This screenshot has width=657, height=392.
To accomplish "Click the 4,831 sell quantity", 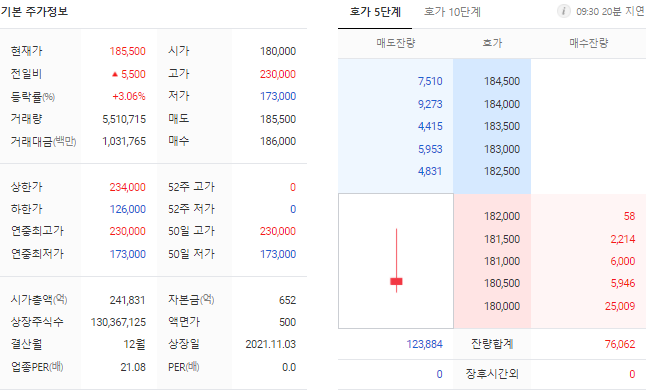I will click(x=430, y=171).
